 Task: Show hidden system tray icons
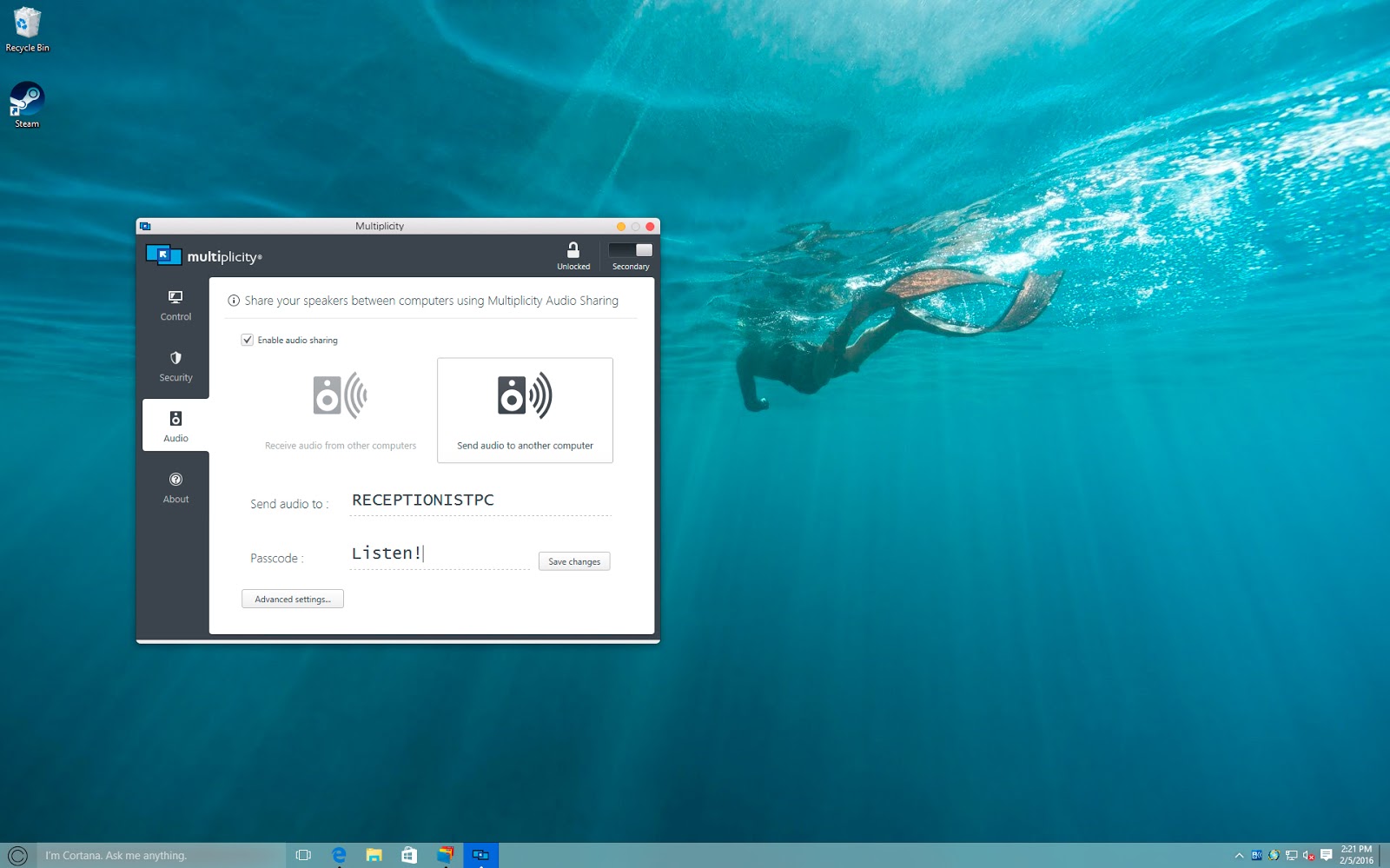click(1239, 855)
